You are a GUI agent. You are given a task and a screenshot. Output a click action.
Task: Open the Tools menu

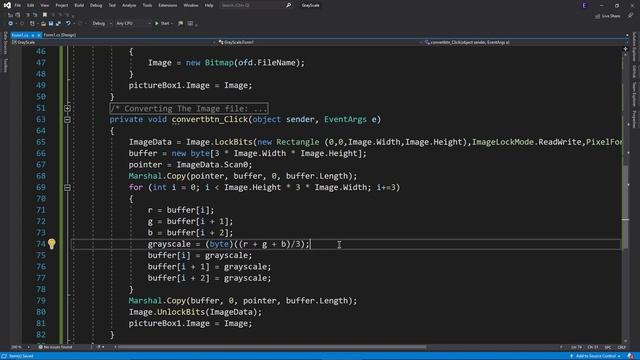(147, 5)
